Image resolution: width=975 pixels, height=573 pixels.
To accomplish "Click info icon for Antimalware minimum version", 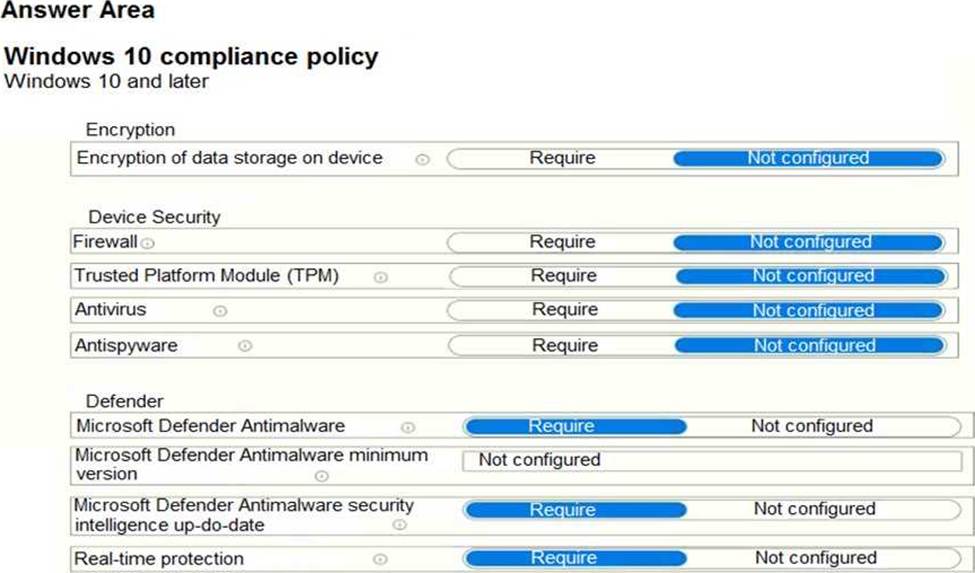I will 321,476.
